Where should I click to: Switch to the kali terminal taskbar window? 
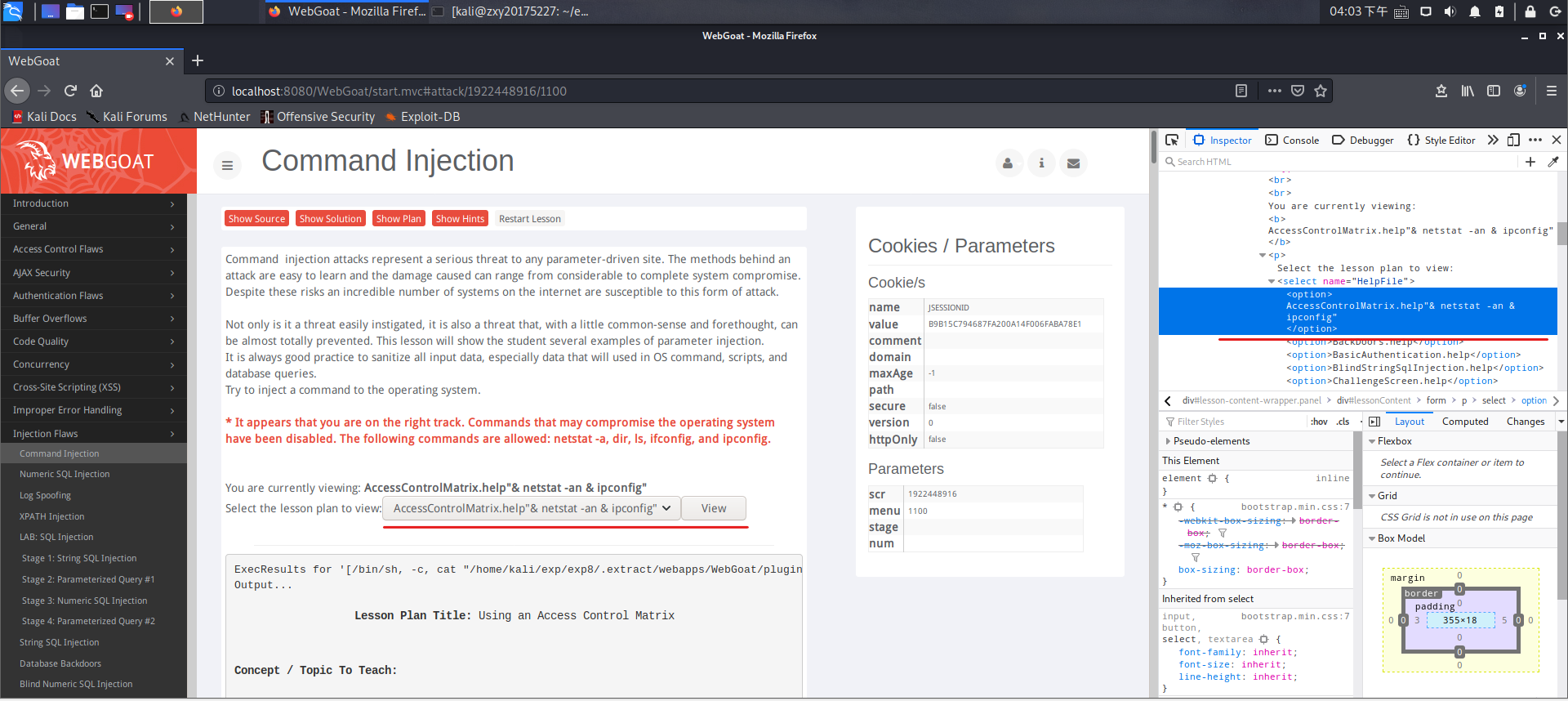[510, 11]
